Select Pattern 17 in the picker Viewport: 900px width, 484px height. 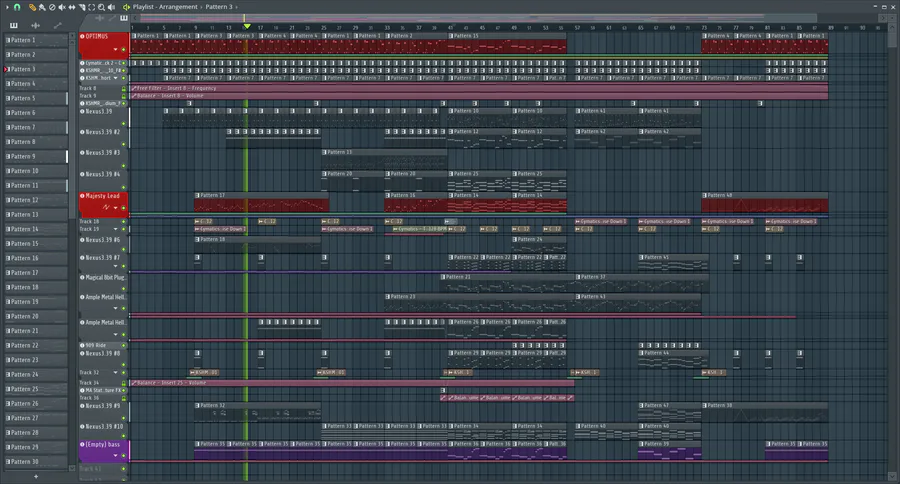[x=36, y=273]
